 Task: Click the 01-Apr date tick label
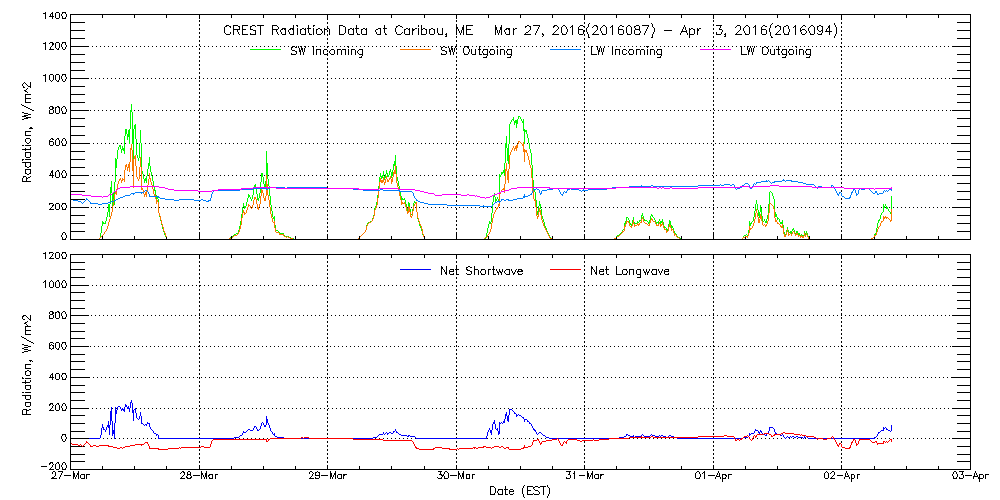point(713,477)
